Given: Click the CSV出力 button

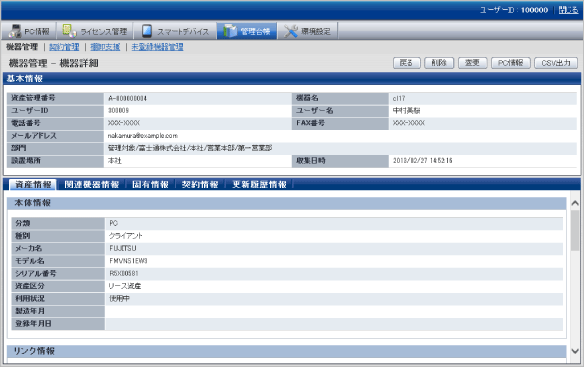Looking at the screenshot, I should [x=556, y=63].
